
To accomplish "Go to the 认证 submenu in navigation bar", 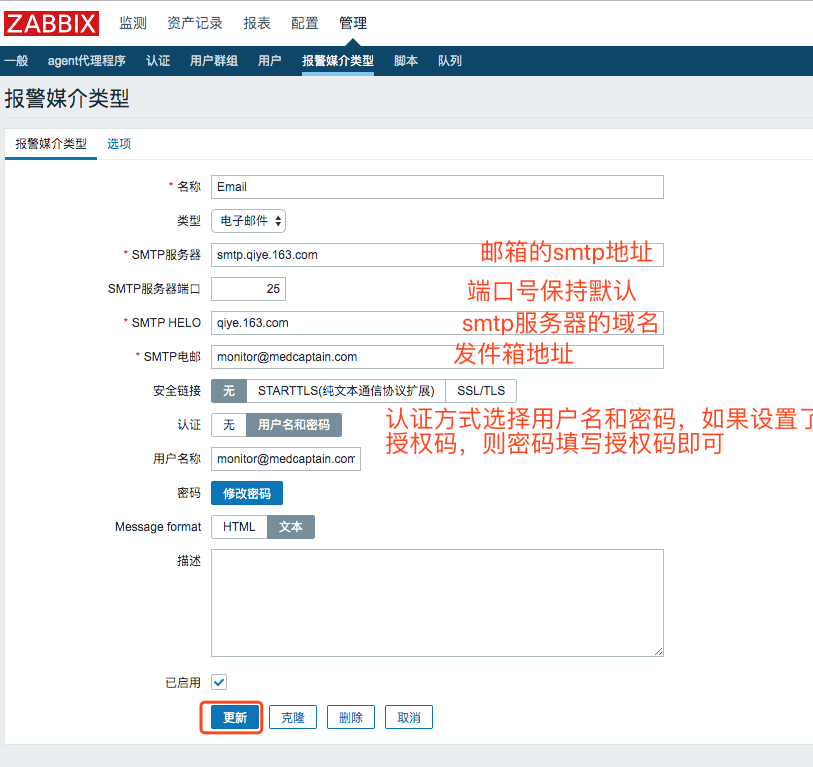I will [x=158, y=61].
